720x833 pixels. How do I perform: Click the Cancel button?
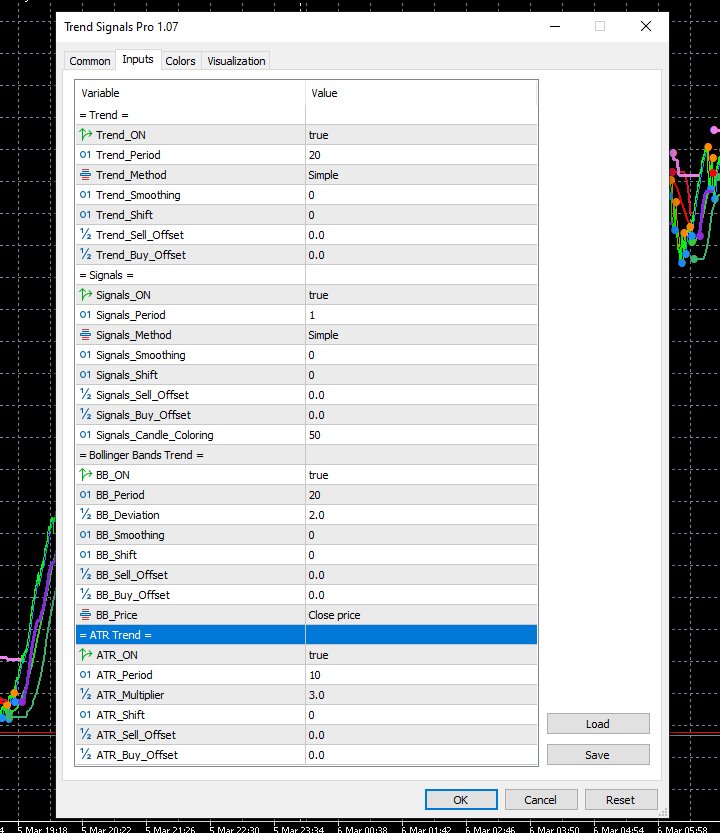coord(540,800)
